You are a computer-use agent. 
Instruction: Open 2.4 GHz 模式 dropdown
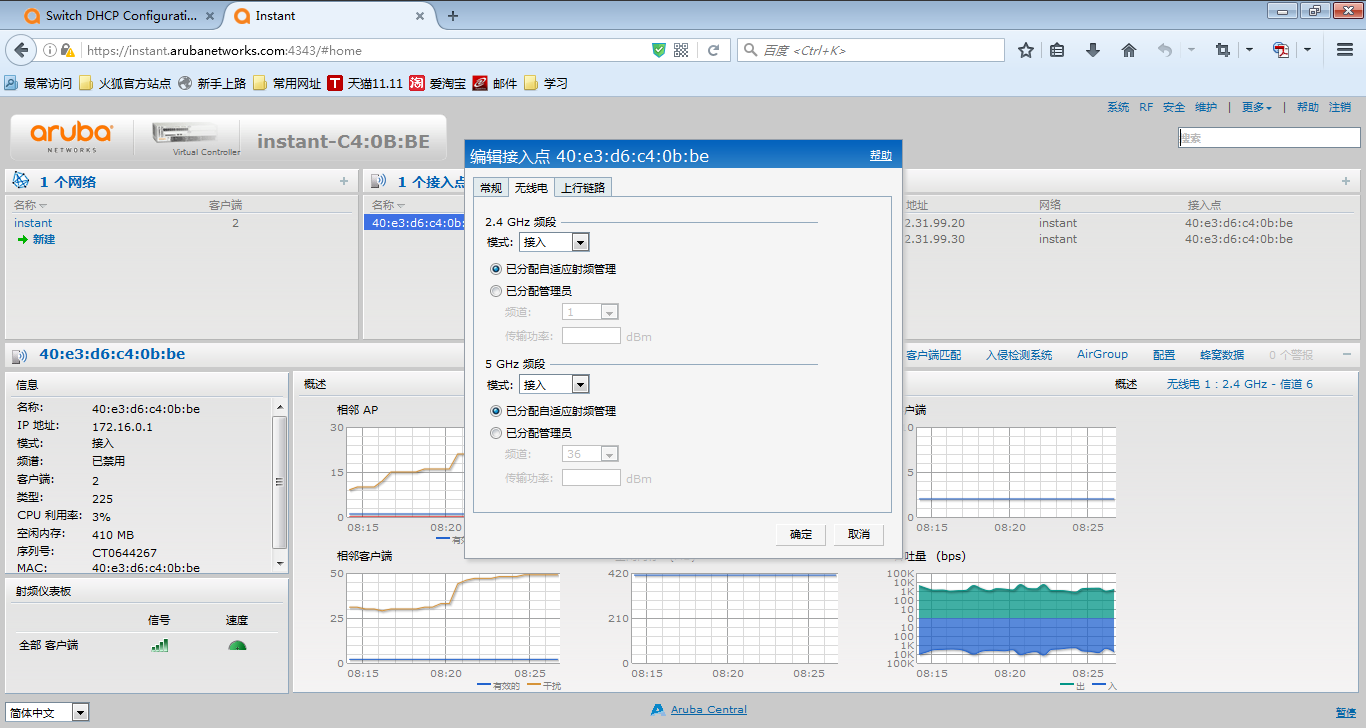554,242
